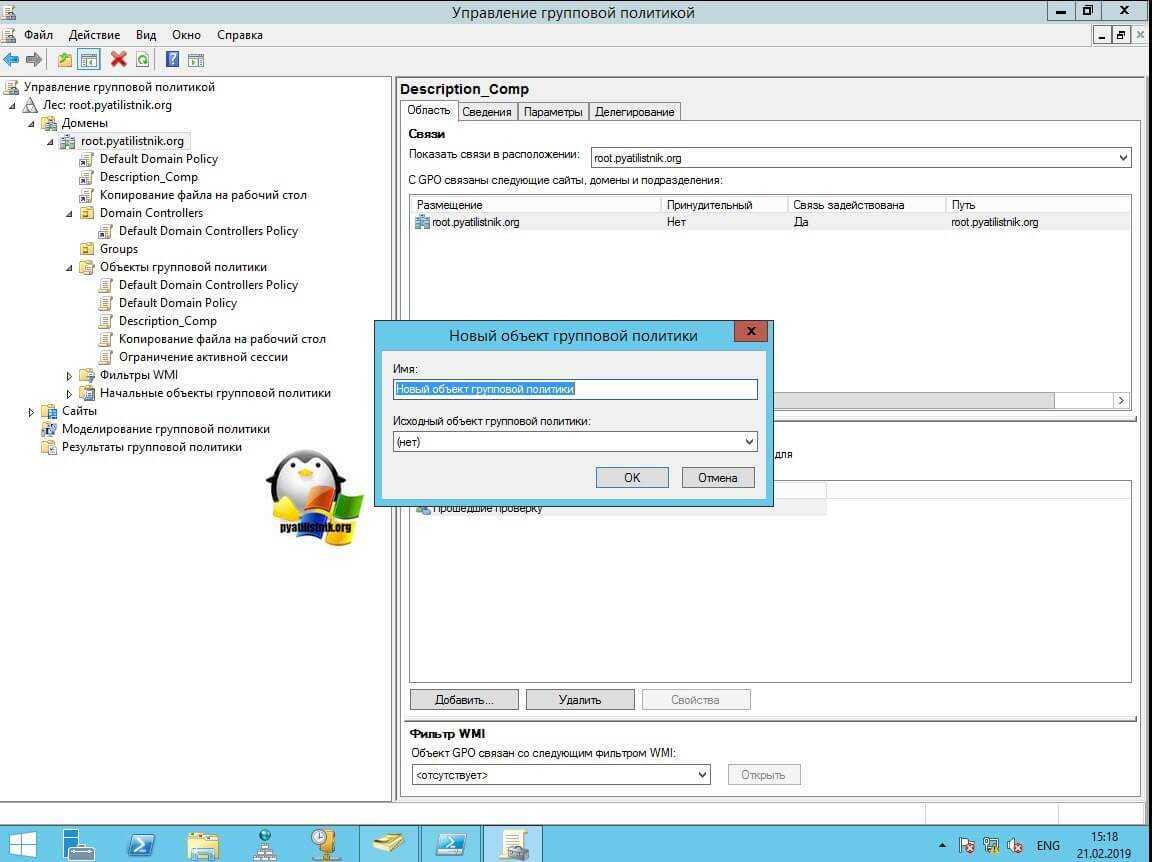Image resolution: width=1152 pixels, height=862 pixels.
Task: Click the green Refresh toolbar icon
Action: pyautogui.click(x=143, y=60)
